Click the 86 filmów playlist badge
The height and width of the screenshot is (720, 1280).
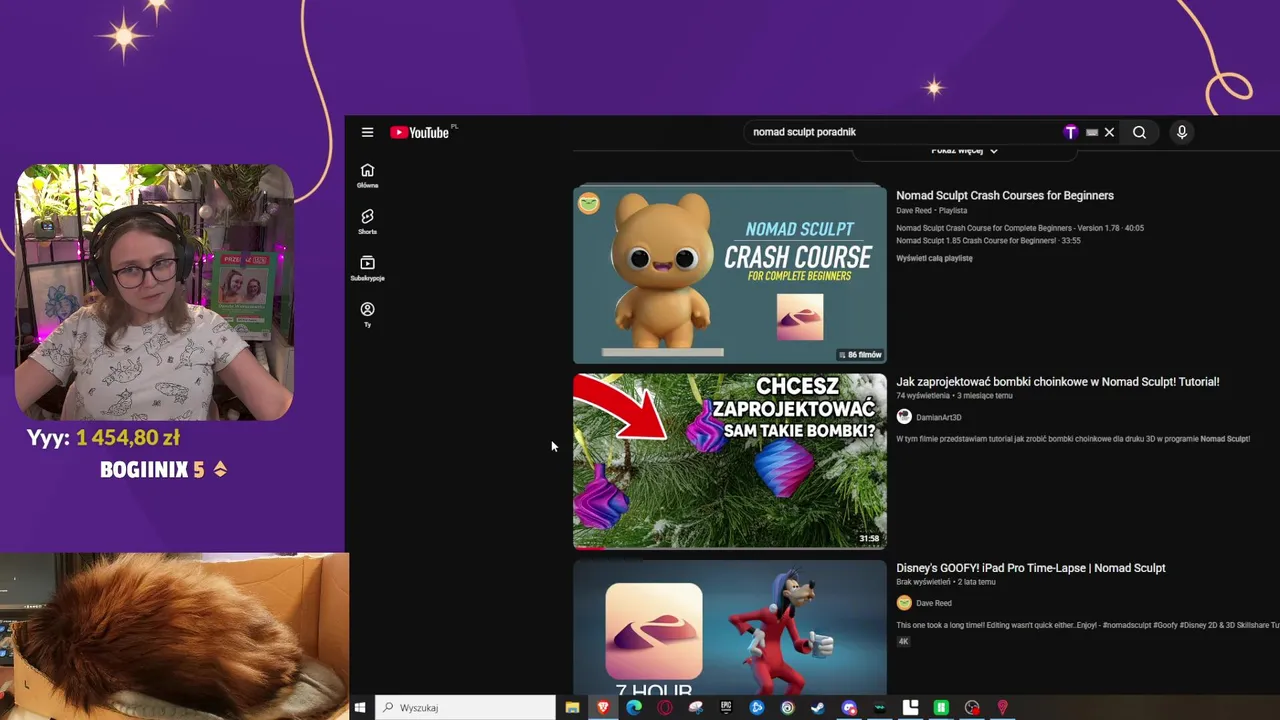pos(860,355)
